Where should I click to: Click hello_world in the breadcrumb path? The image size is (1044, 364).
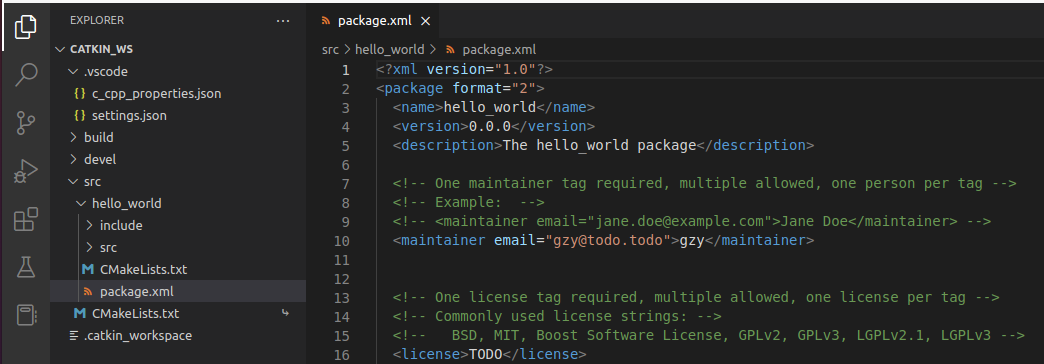click(390, 49)
